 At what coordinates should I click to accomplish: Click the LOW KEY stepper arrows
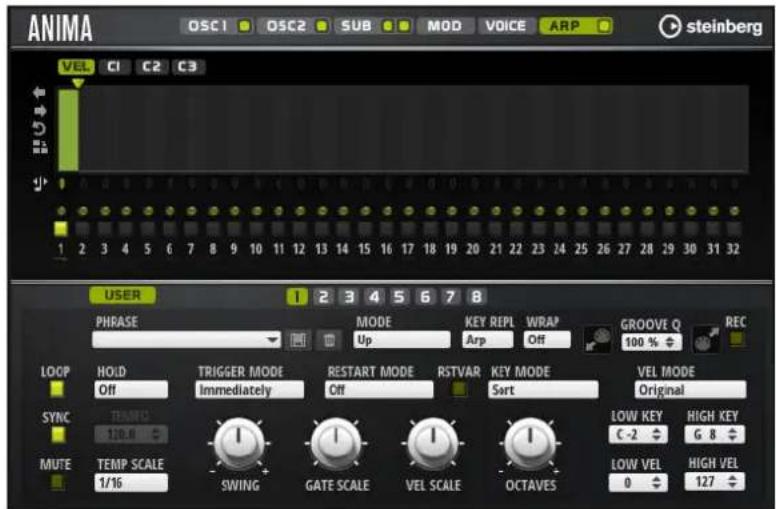click(656, 435)
